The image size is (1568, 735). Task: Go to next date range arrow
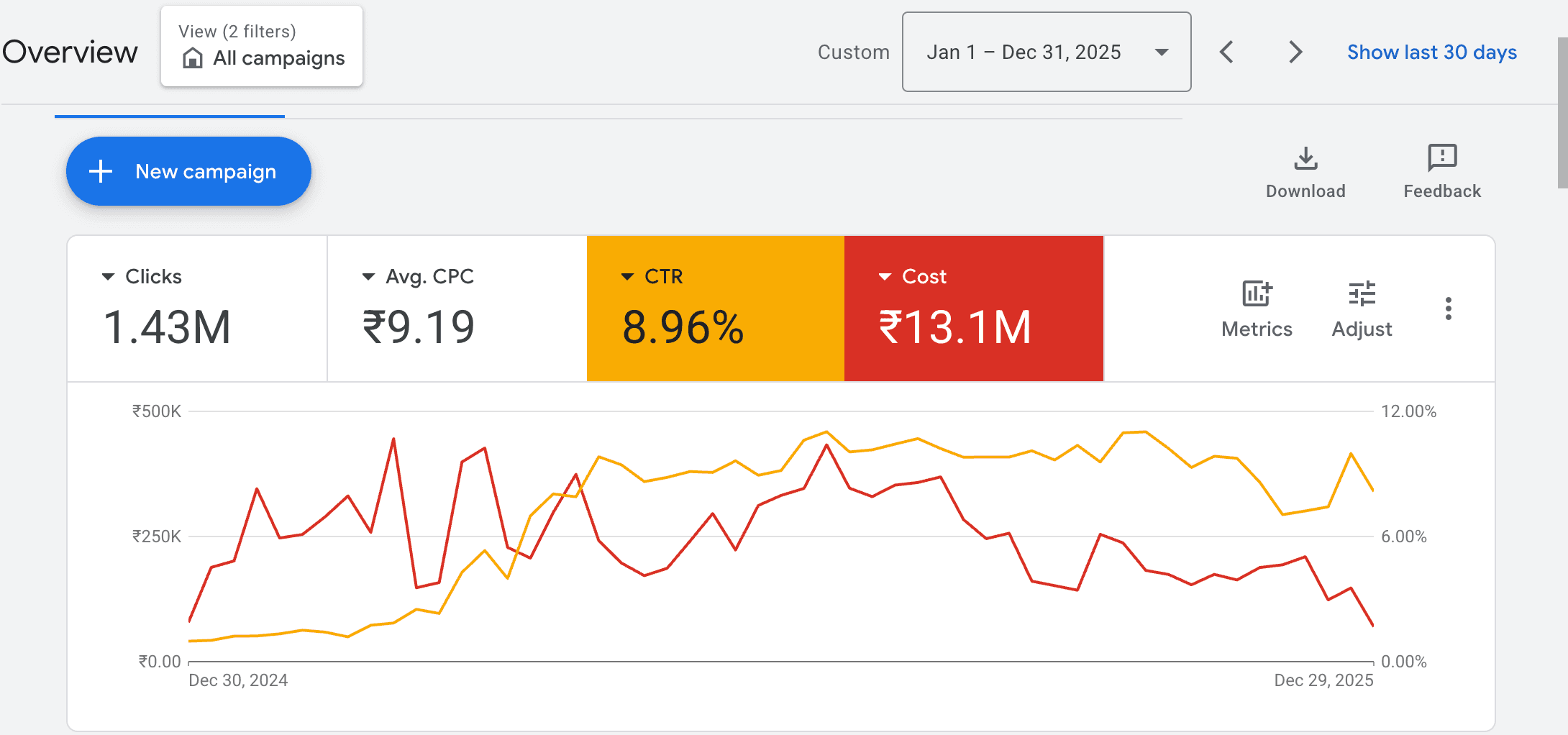[1295, 52]
